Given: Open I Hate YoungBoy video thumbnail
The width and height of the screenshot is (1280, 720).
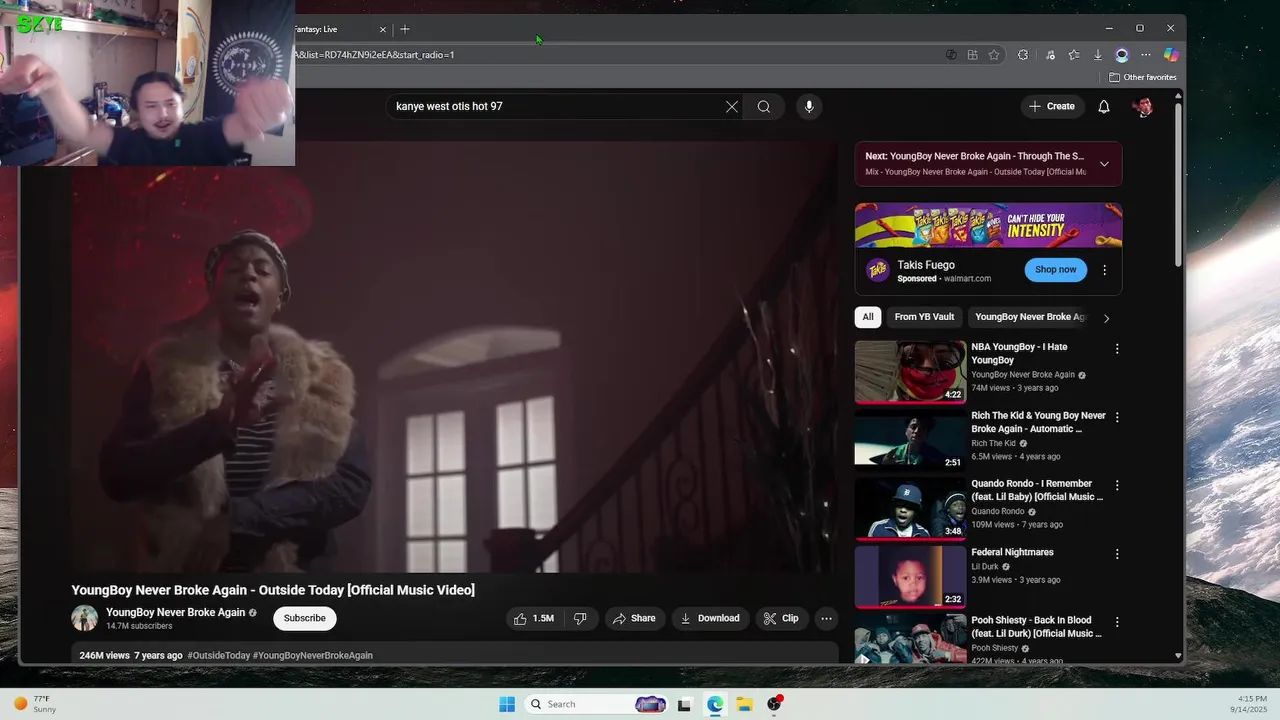Looking at the screenshot, I should (910, 372).
